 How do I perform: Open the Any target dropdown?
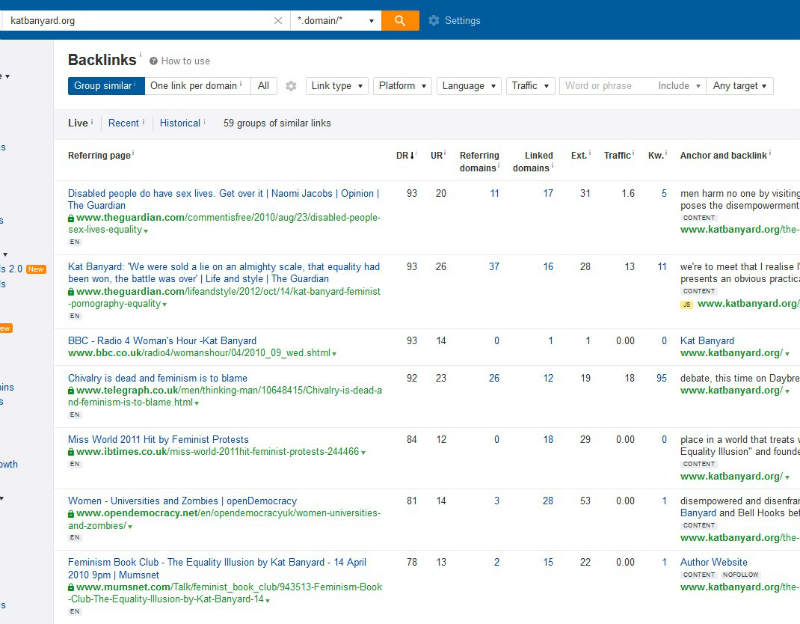(740, 86)
